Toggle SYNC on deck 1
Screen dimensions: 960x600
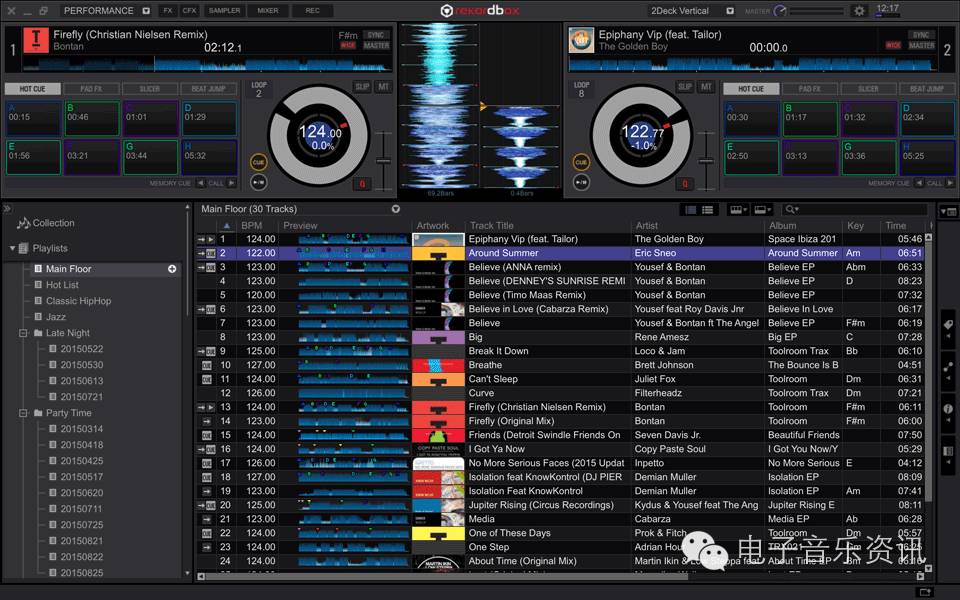[x=376, y=34]
